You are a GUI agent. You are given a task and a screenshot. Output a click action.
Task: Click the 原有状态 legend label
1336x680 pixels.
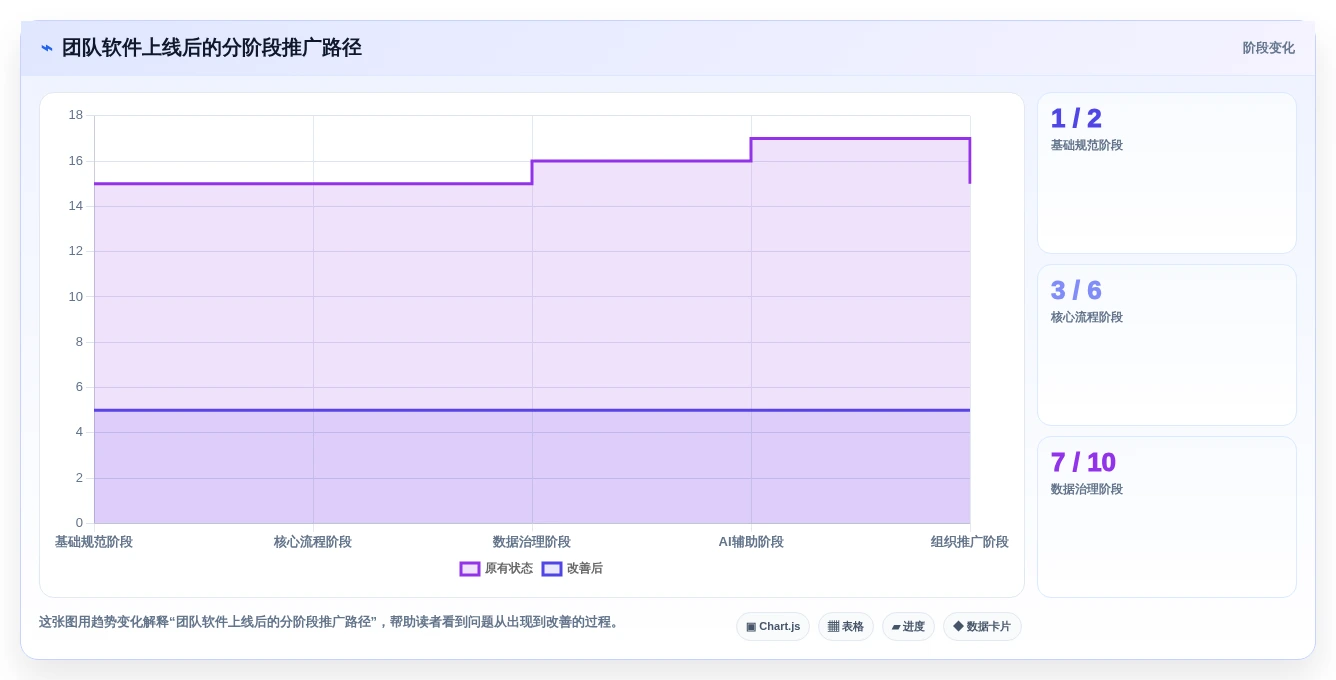[x=509, y=569]
